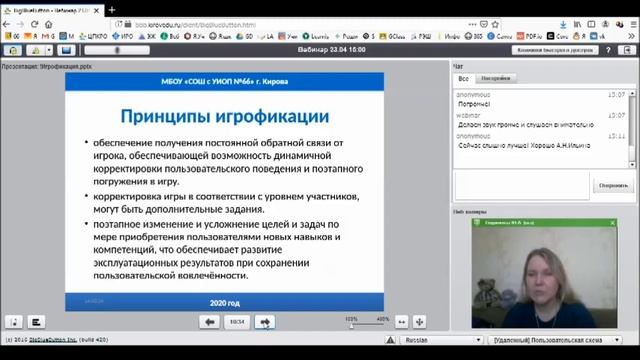
Task: Open a new browser tab
Action: 112,9
